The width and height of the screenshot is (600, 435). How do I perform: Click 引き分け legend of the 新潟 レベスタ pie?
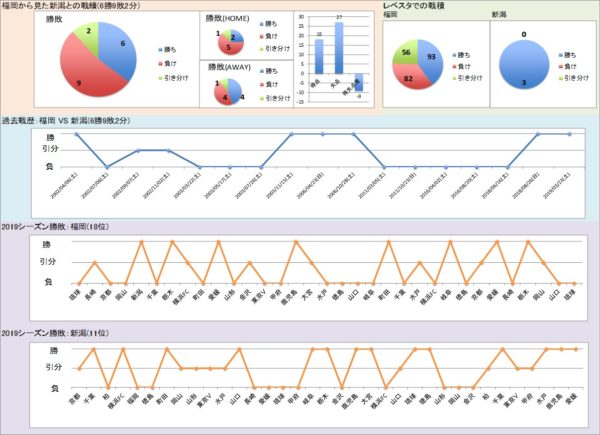click(574, 78)
